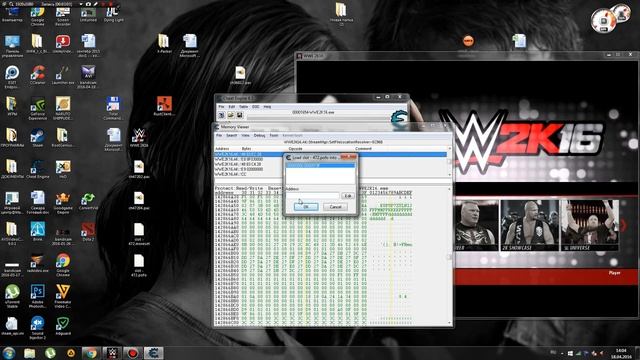The width and height of the screenshot is (640, 360).
Task: Click the Brock Lesnar career thumbnail in WWE 2K16
Action: point(476,225)
